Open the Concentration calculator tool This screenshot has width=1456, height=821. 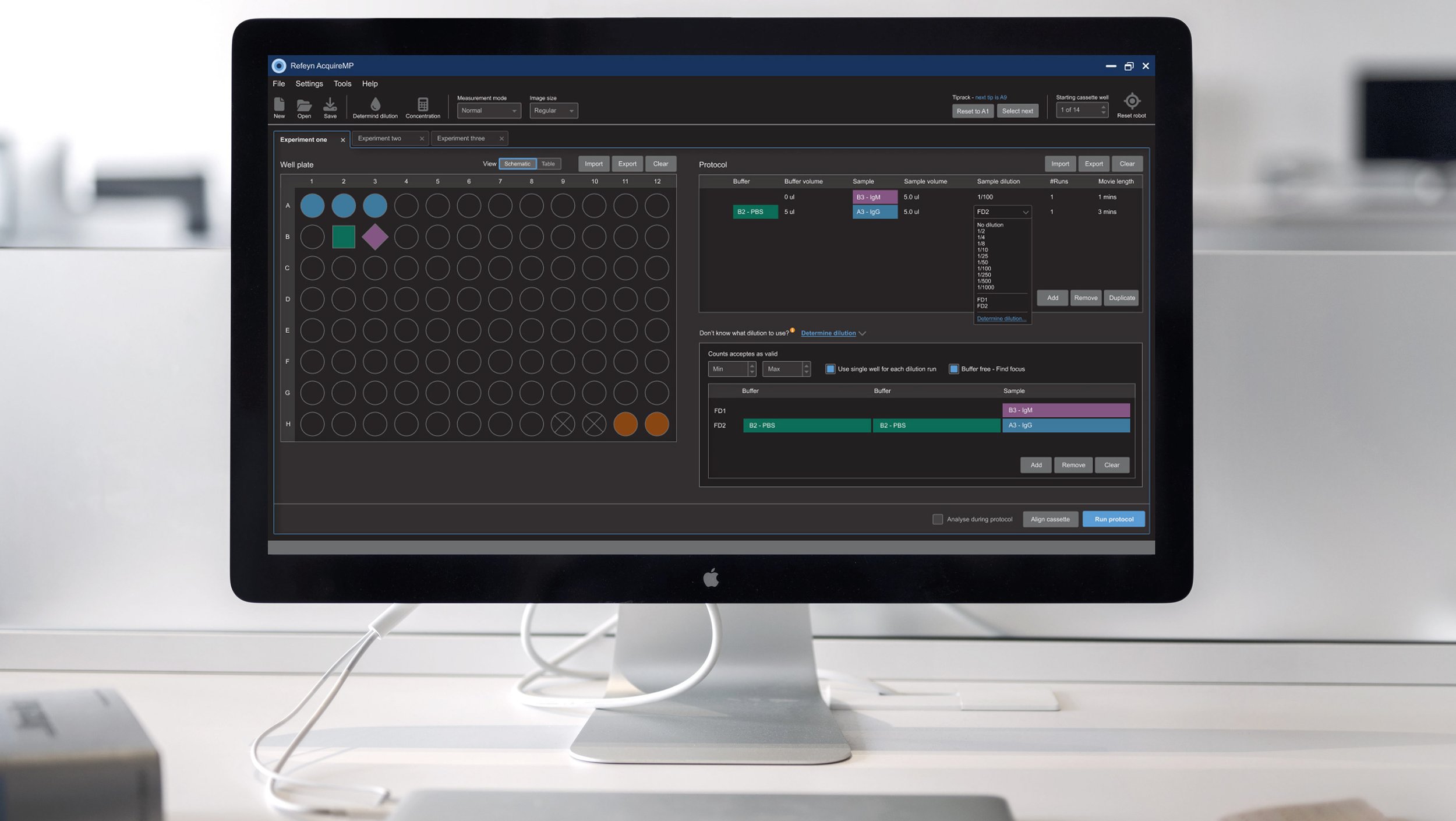(x=423, y=105)
